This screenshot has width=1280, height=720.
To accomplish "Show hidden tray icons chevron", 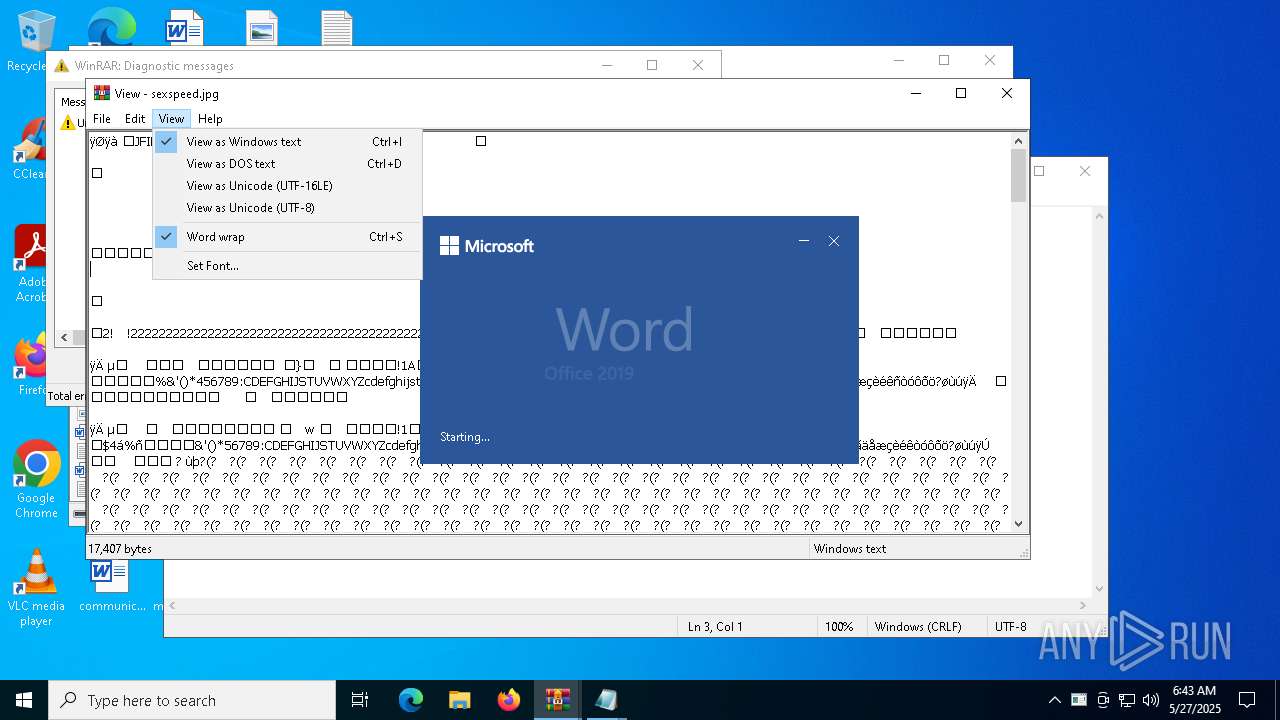I will [x=1054, y=700].
